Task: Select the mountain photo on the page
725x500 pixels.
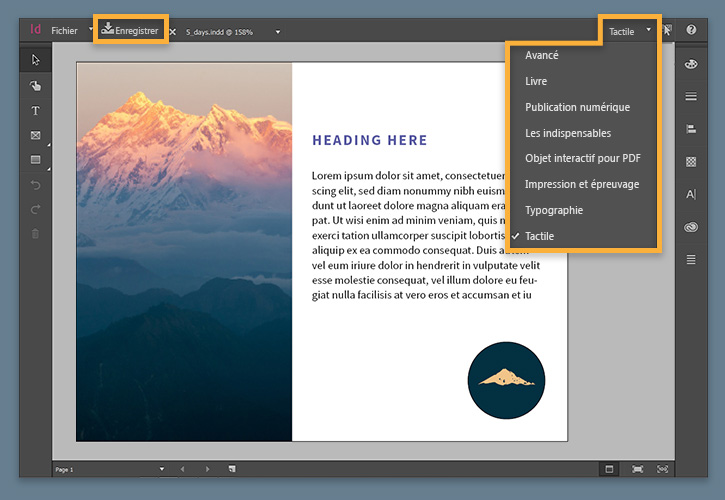Action: (184, 252)
